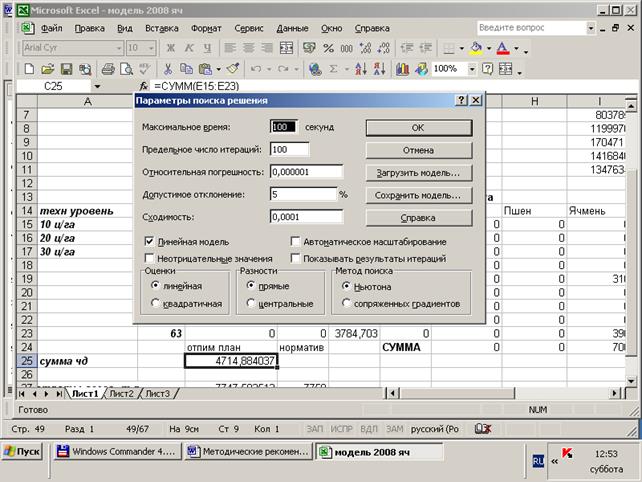Viewport: 642px width, 482px height.
Task: Switch to the Лист2 sheet tab
Action: (x=121, y=393)
